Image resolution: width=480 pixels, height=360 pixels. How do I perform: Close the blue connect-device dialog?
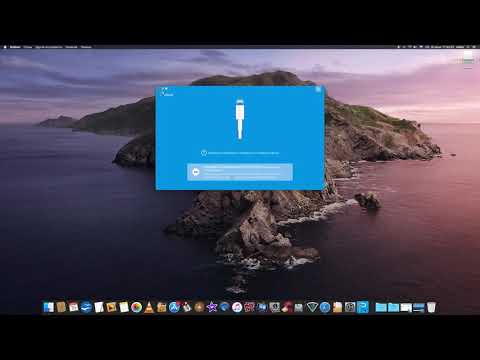pos(318,89)
